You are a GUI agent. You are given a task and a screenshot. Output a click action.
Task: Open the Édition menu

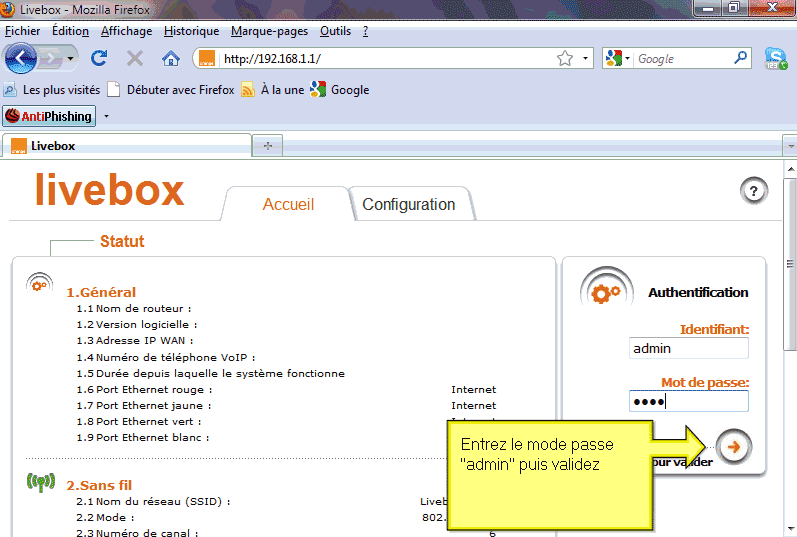point(70,31)
